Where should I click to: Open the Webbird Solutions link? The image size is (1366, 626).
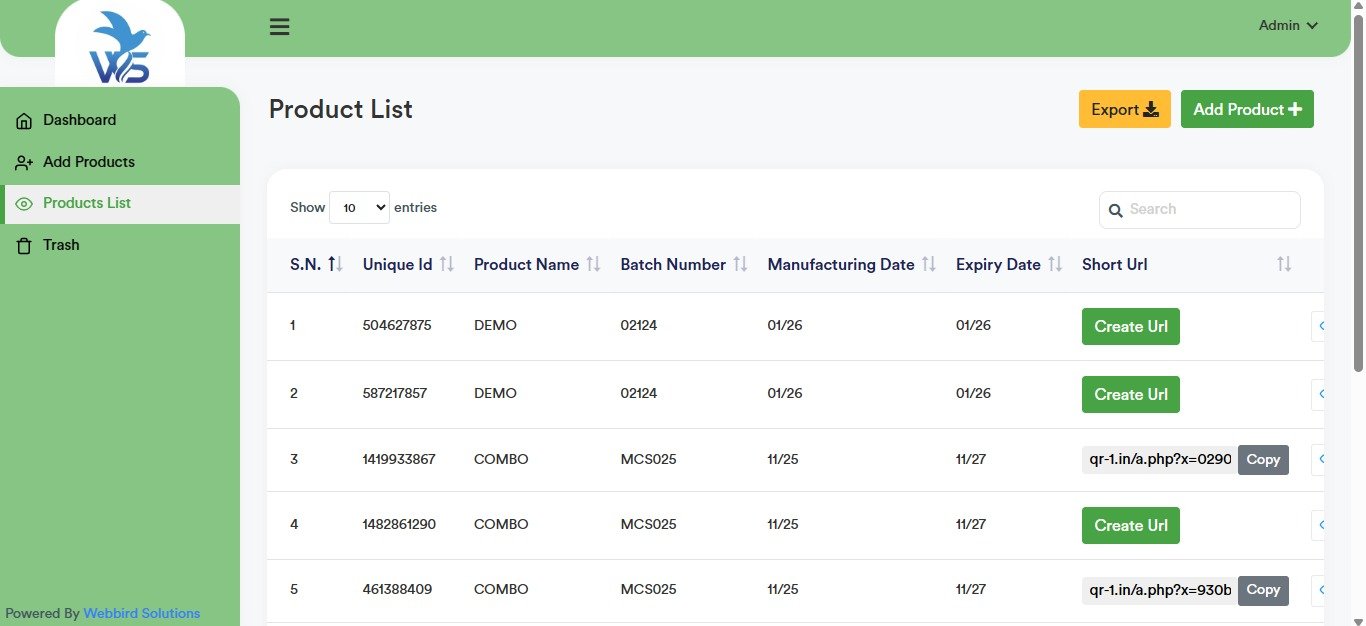141,614
